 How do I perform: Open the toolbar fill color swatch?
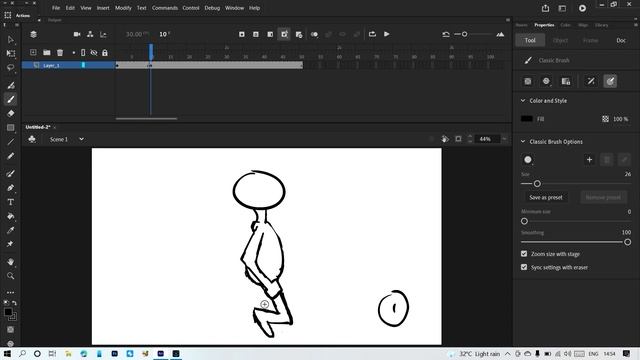click(x=8, y=312)
